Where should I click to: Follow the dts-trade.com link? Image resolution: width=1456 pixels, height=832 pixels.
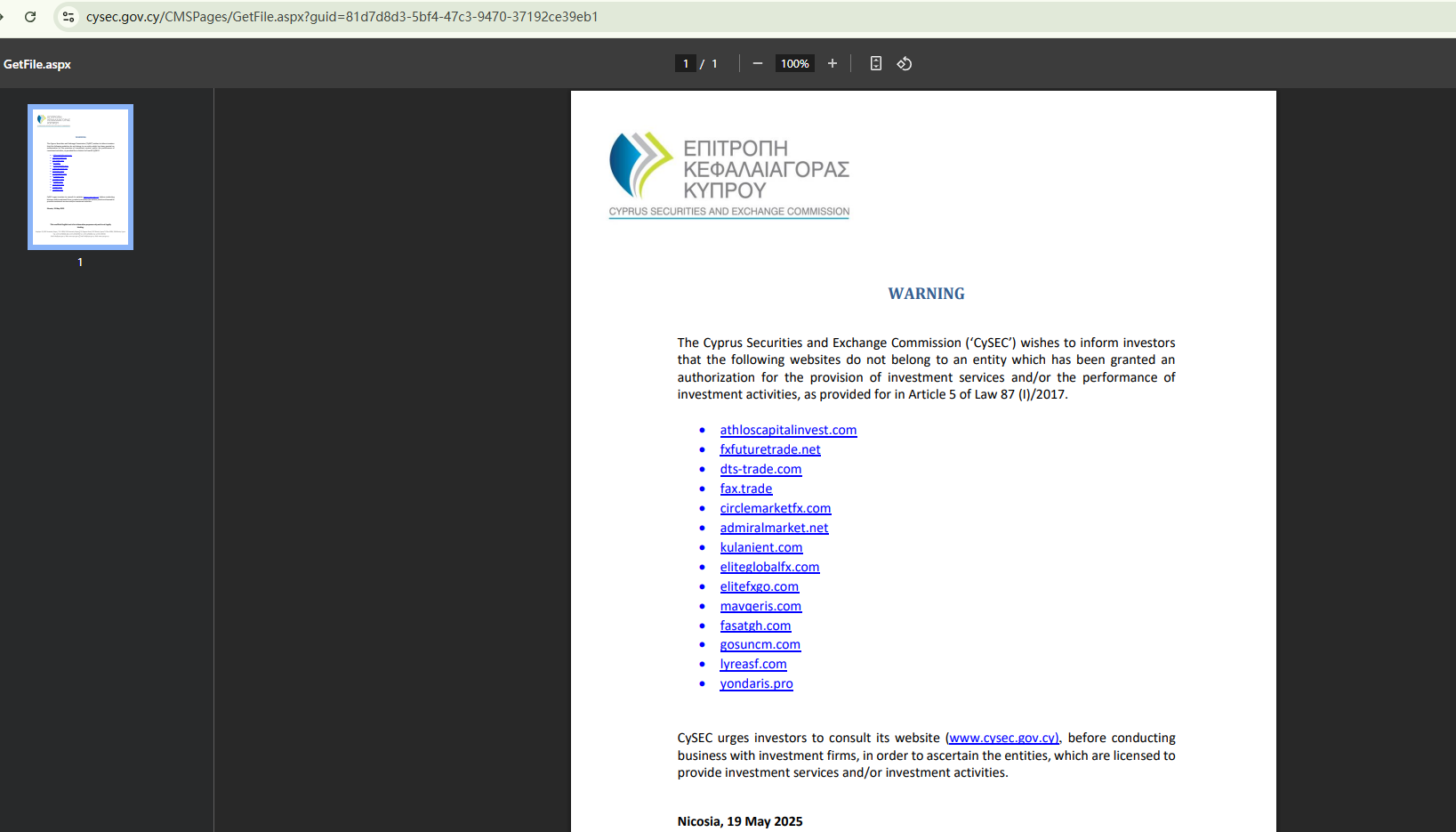pos(760,469)
